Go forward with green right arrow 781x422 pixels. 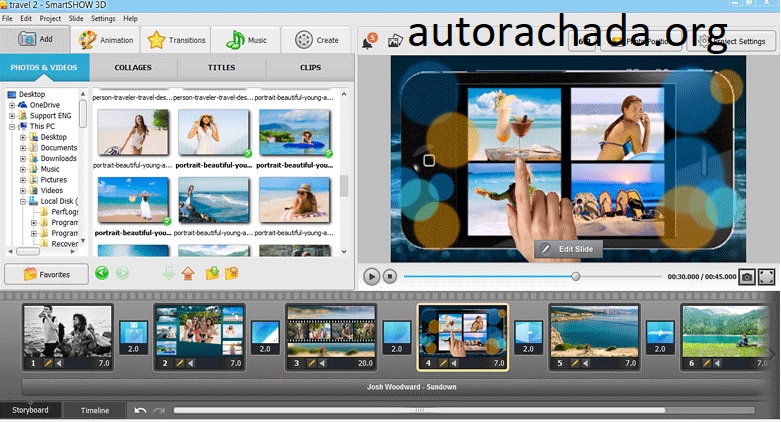(x=123, y=273)
